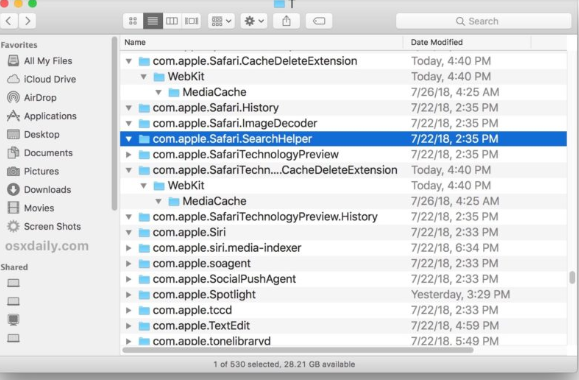Collapse com.apple.SafariTechnologyPreview.History triangle

tap(129, 217)
